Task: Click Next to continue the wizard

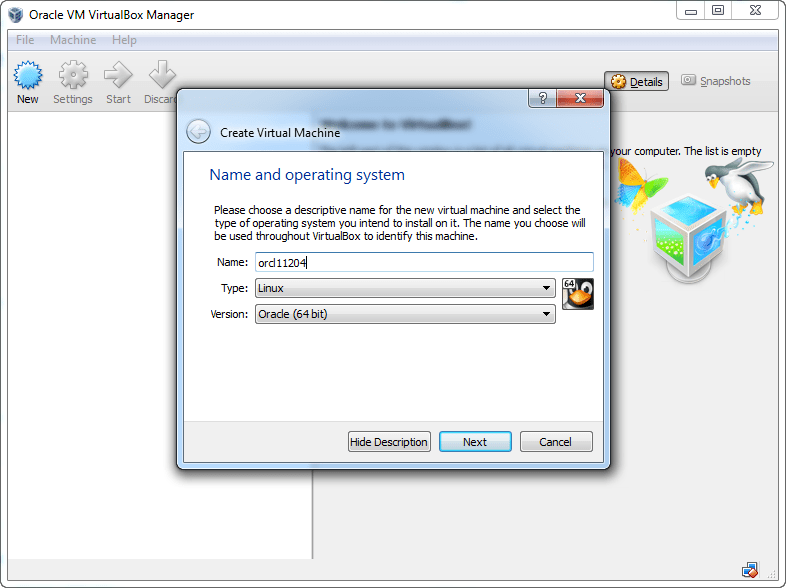Action: point(475,442)
